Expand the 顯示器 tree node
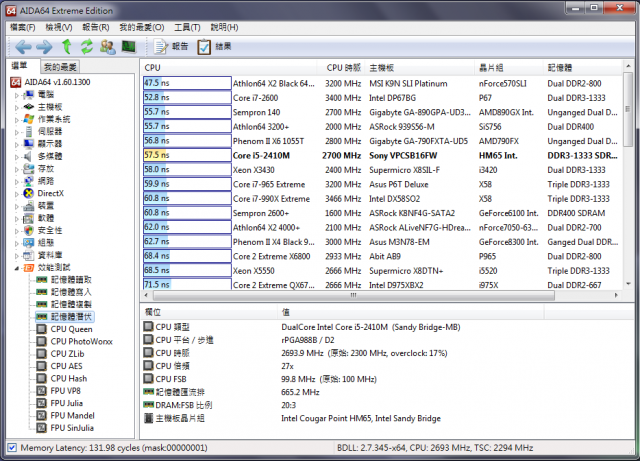The image size is (640, 461). tap(17, 145)
